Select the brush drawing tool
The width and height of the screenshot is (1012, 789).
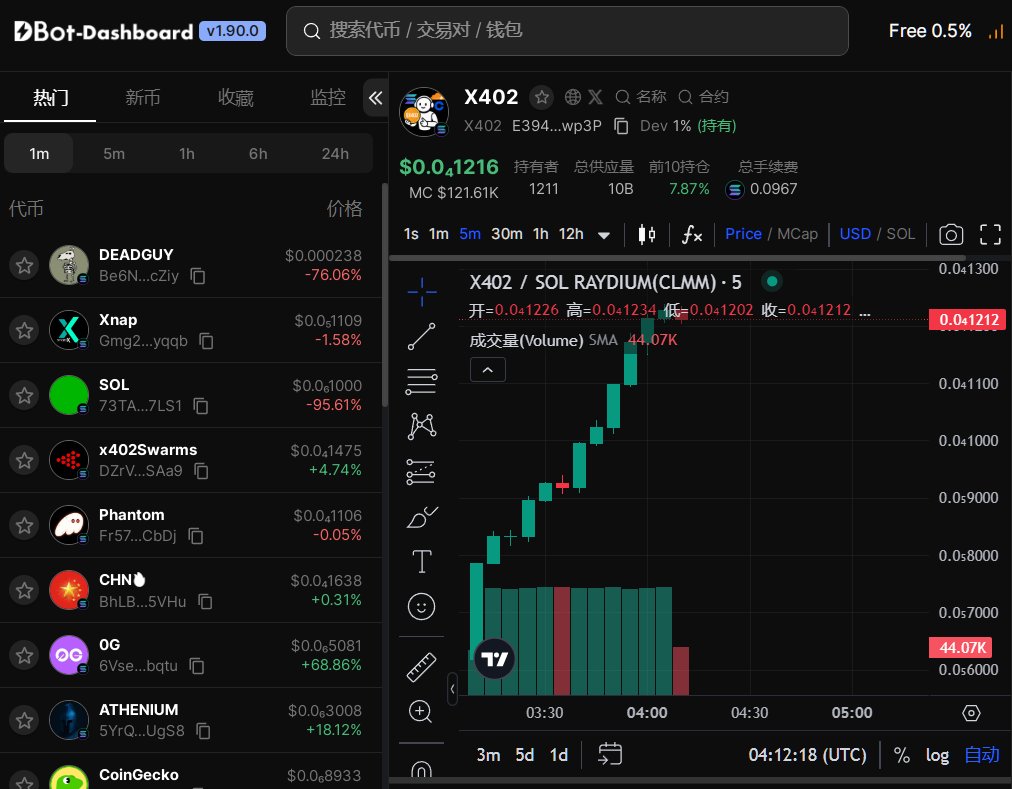pyautogui.click(x=421, y=517)
